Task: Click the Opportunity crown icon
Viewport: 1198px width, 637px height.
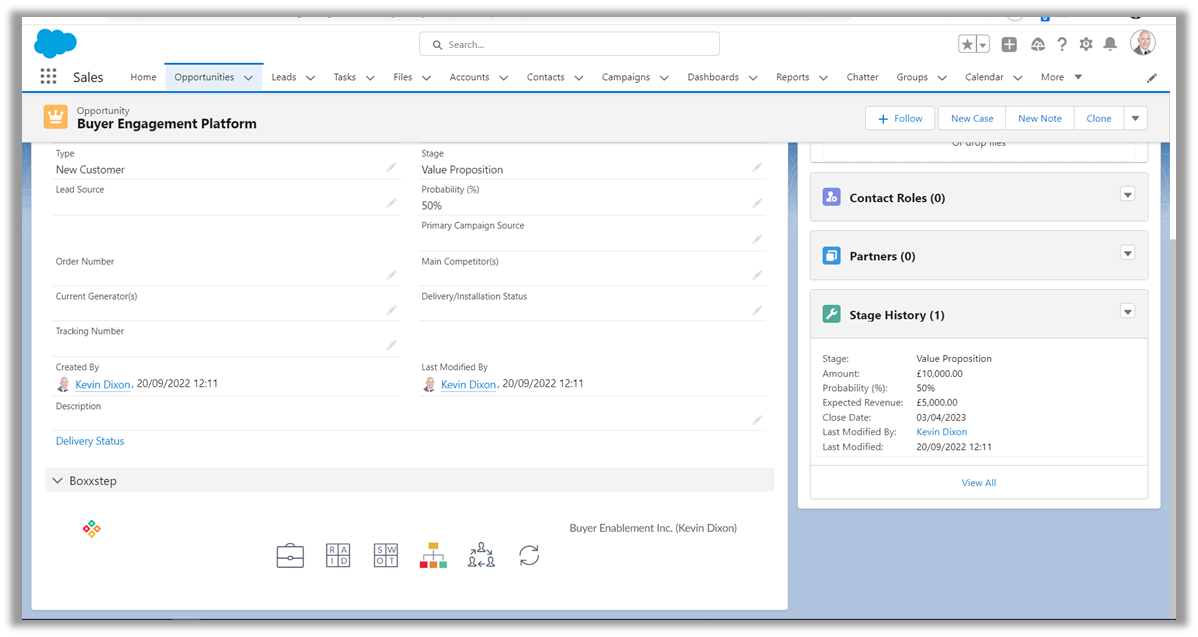Action: [56, 117]
